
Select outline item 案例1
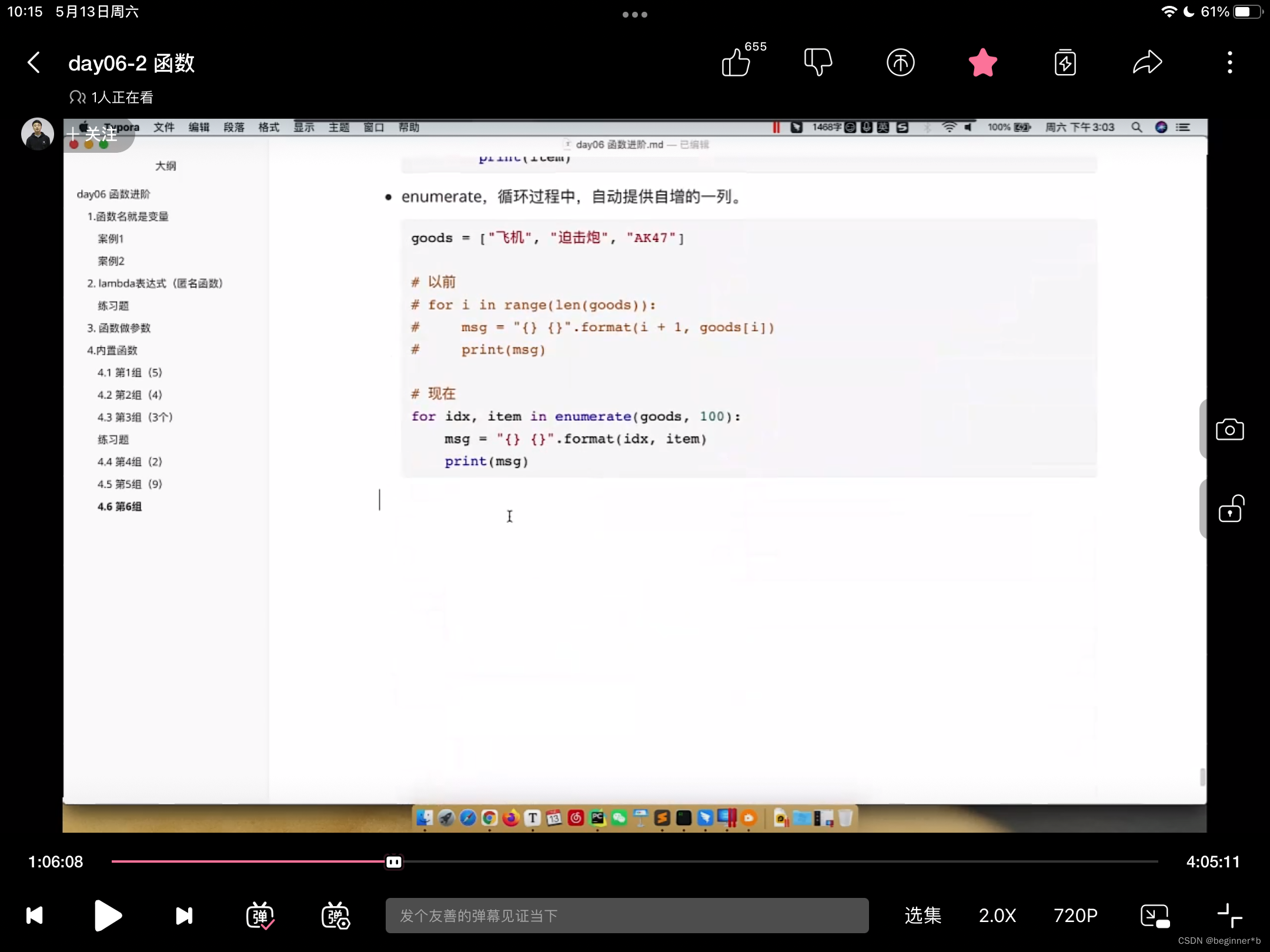[x=111, y=239]
